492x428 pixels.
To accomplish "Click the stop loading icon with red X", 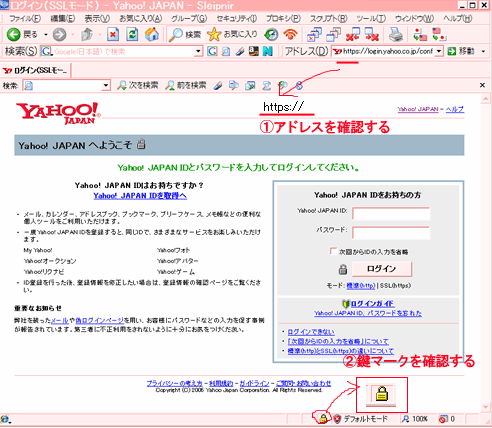I will point(113,34).
